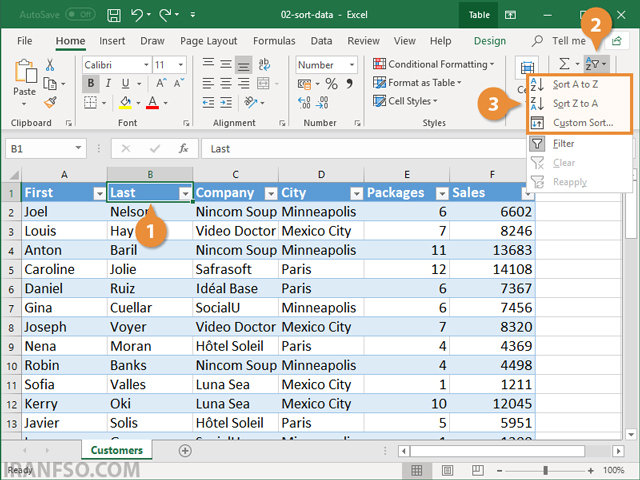Click the Share icon
This screenshot has width=640, height=480.
click(x=617, y=41)
